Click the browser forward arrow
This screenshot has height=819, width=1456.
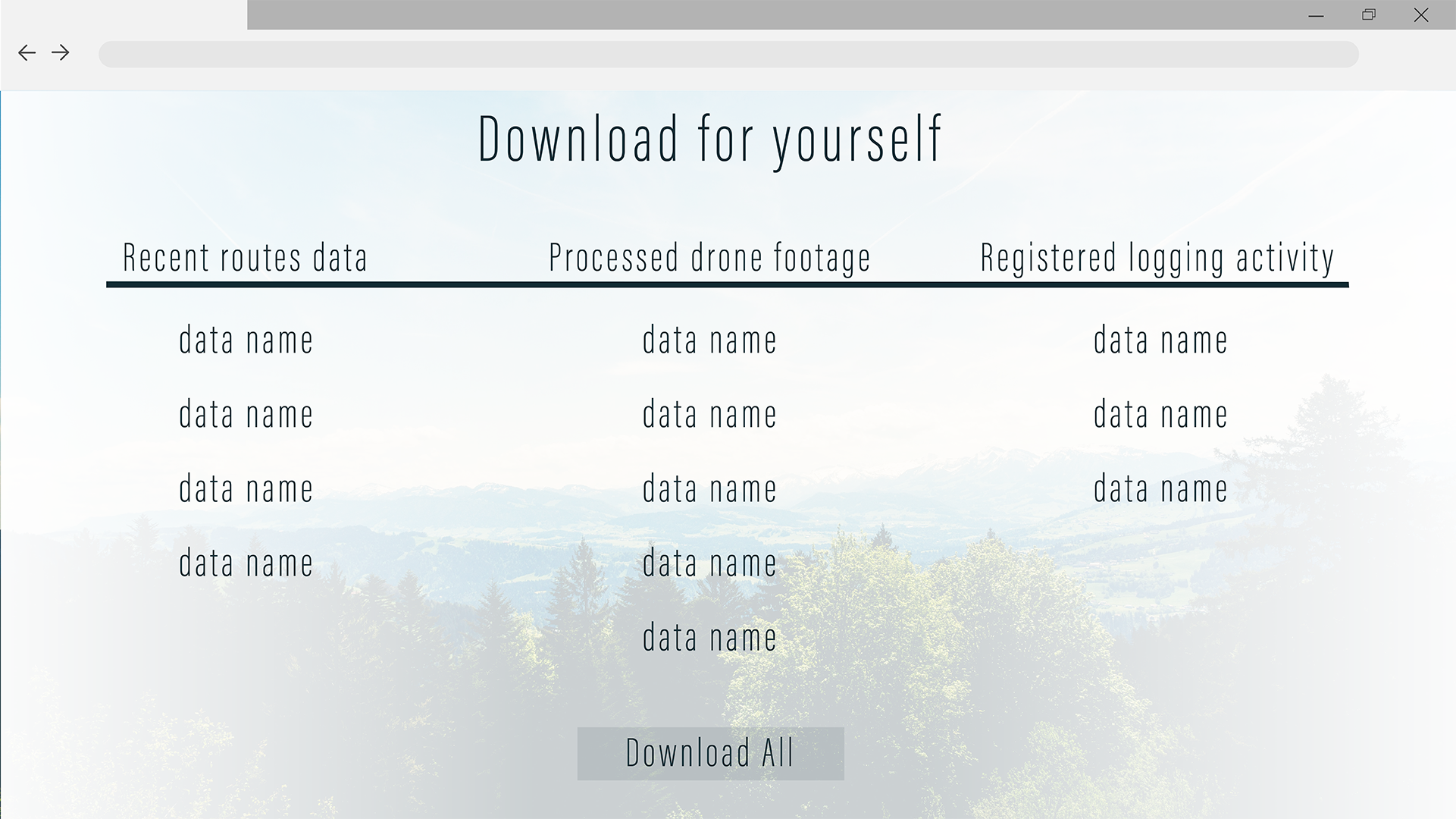pos(61,52)
